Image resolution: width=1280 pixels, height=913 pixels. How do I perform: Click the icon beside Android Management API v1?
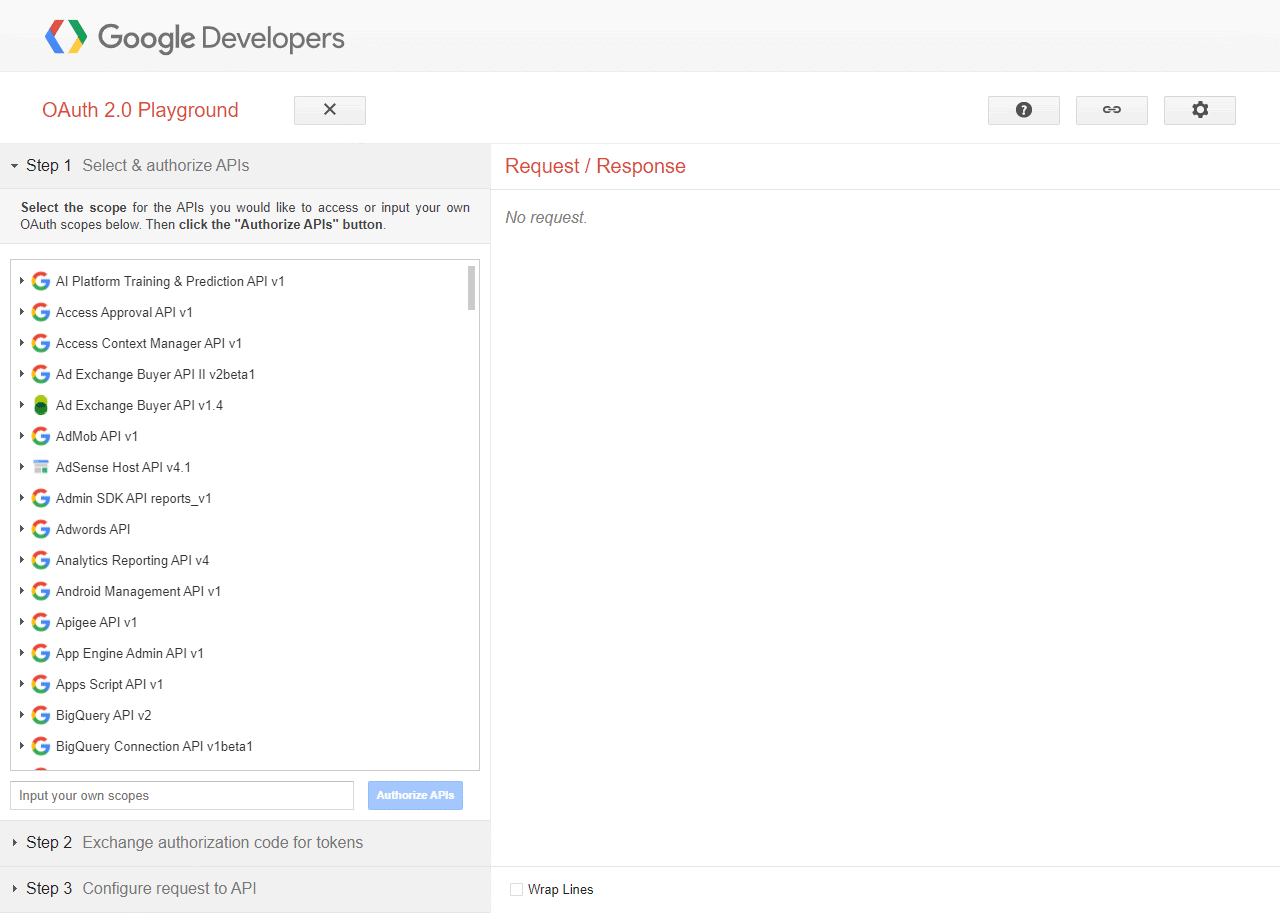(x=41, y=591)
